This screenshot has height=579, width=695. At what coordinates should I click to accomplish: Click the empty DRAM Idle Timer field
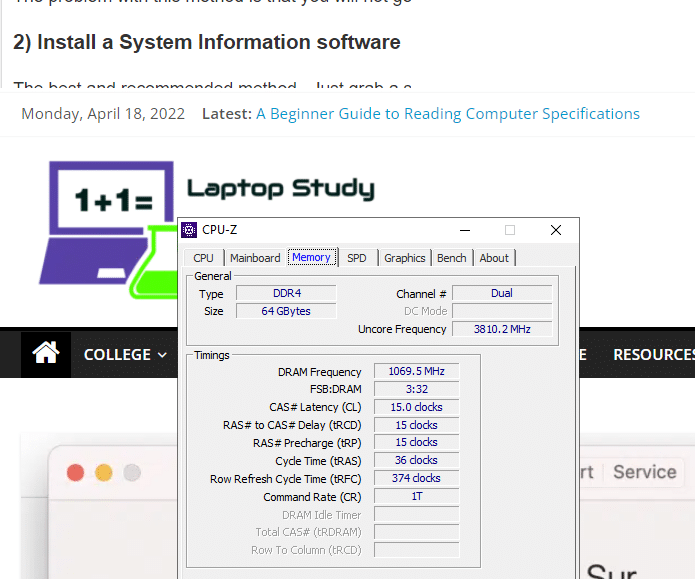coord(417,514)
